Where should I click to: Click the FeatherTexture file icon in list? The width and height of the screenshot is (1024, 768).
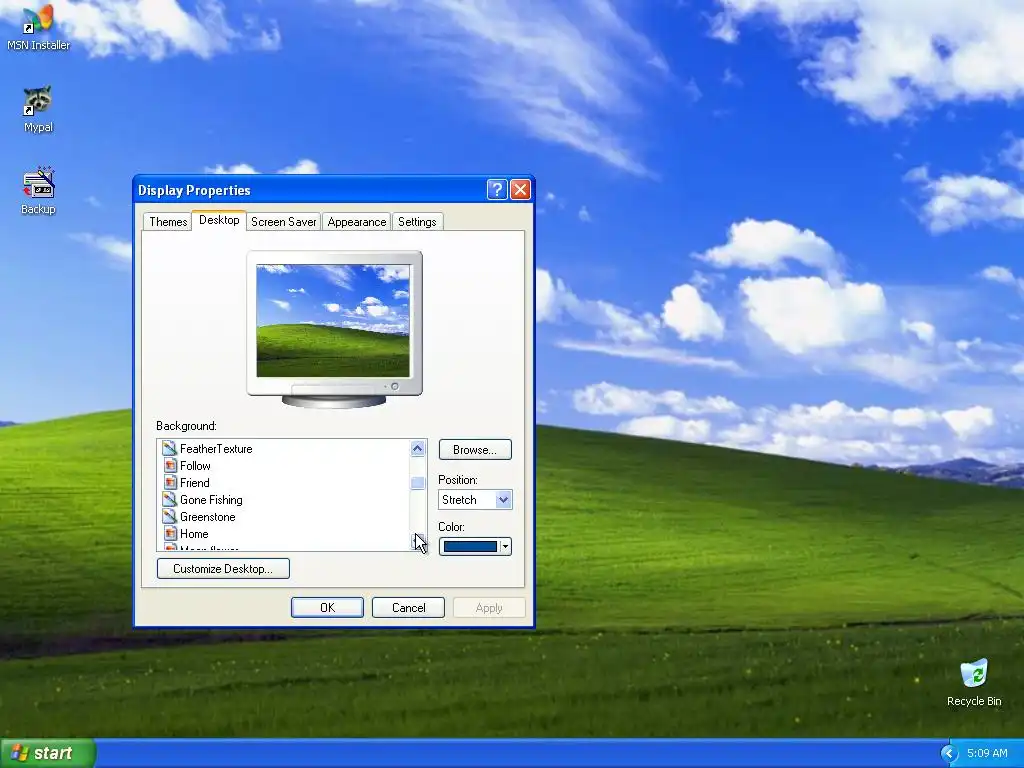tap(170, 448)
